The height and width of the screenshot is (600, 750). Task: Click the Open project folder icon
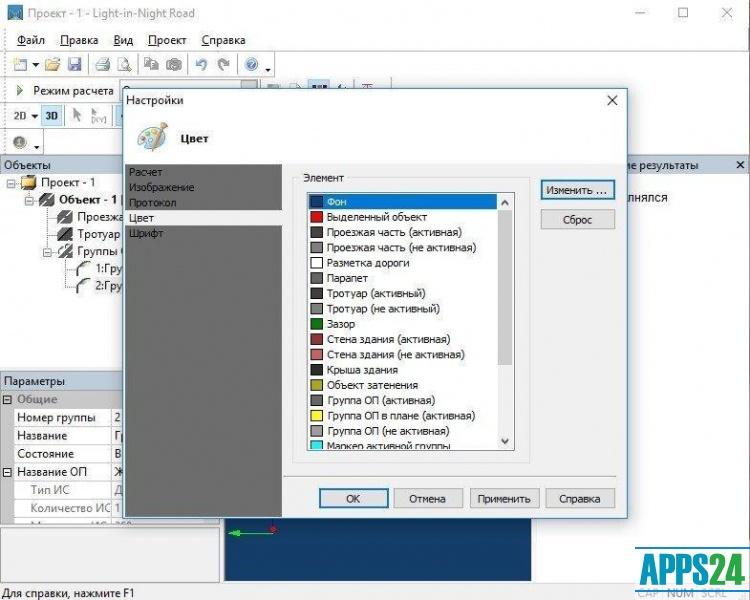pyautogui.click(x=52, y=64)
